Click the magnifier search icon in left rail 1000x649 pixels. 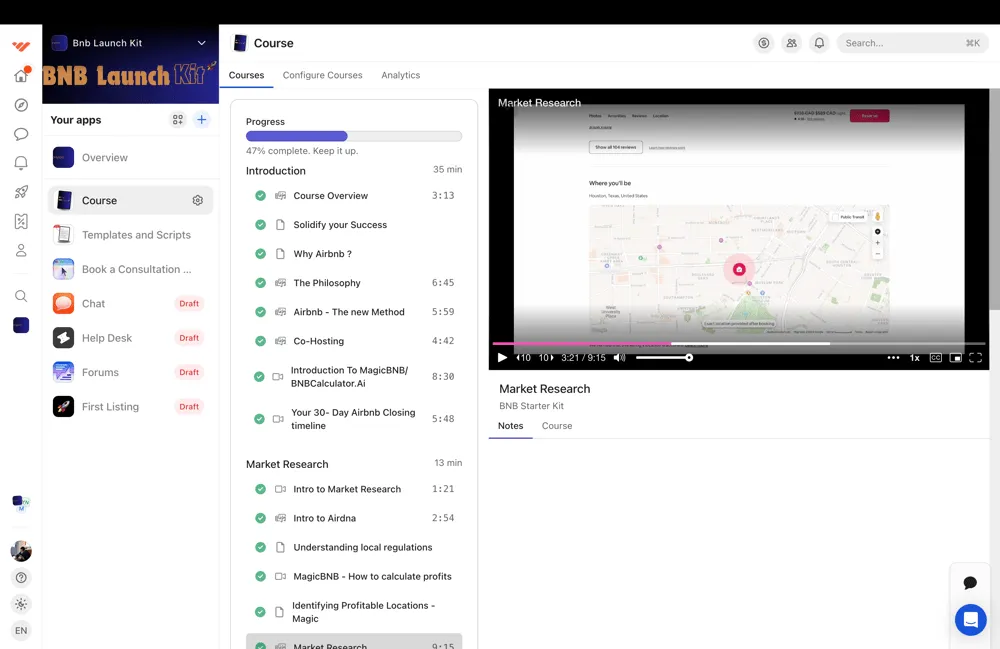pyautogui.click(x=21, y=296)
